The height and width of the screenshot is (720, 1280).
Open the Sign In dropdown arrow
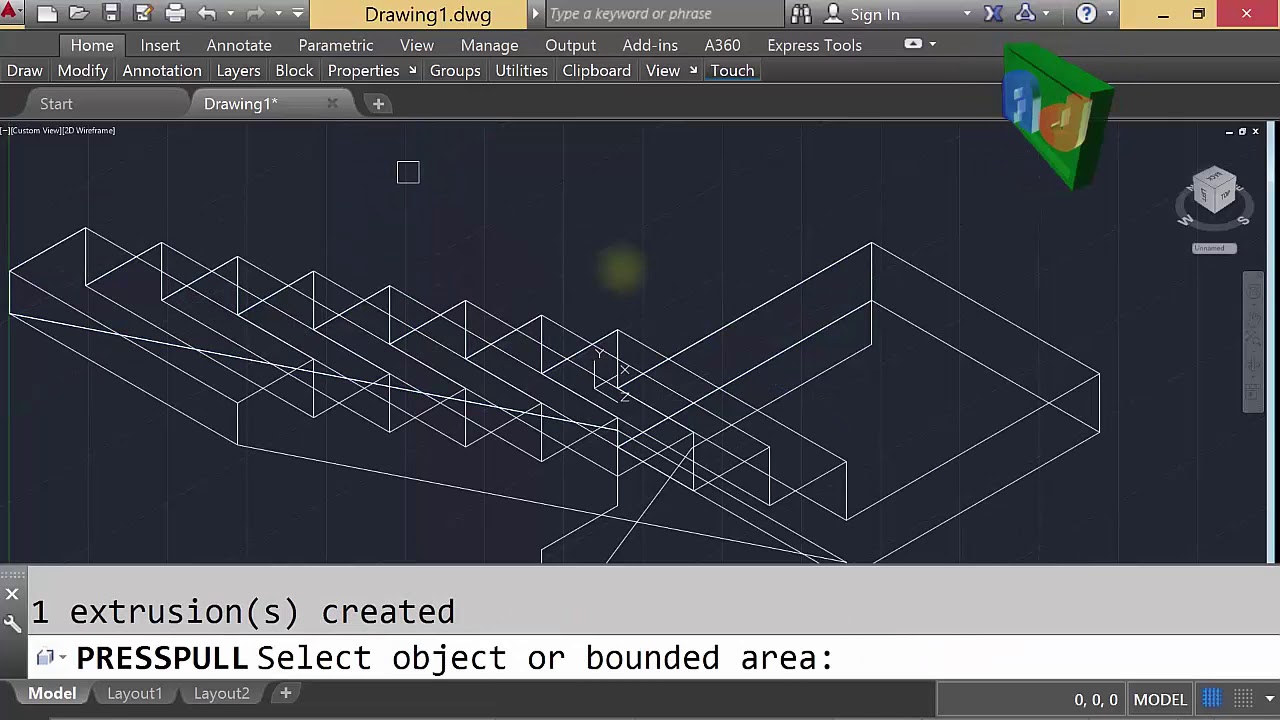coord(967,14)
